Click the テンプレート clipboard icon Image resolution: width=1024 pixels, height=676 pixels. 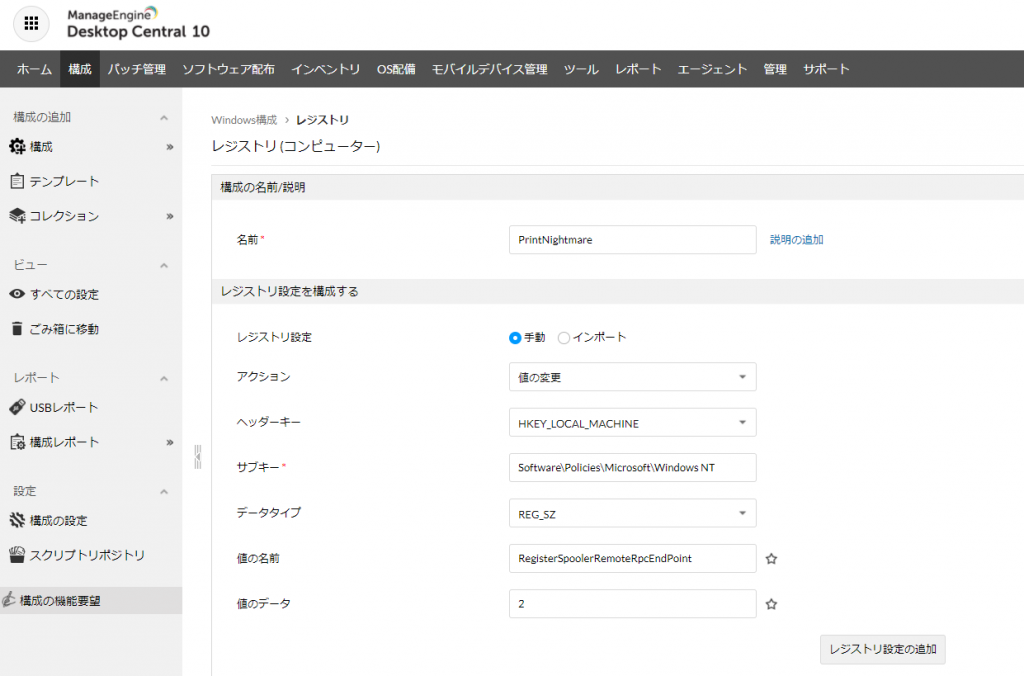tap(17, 181)
